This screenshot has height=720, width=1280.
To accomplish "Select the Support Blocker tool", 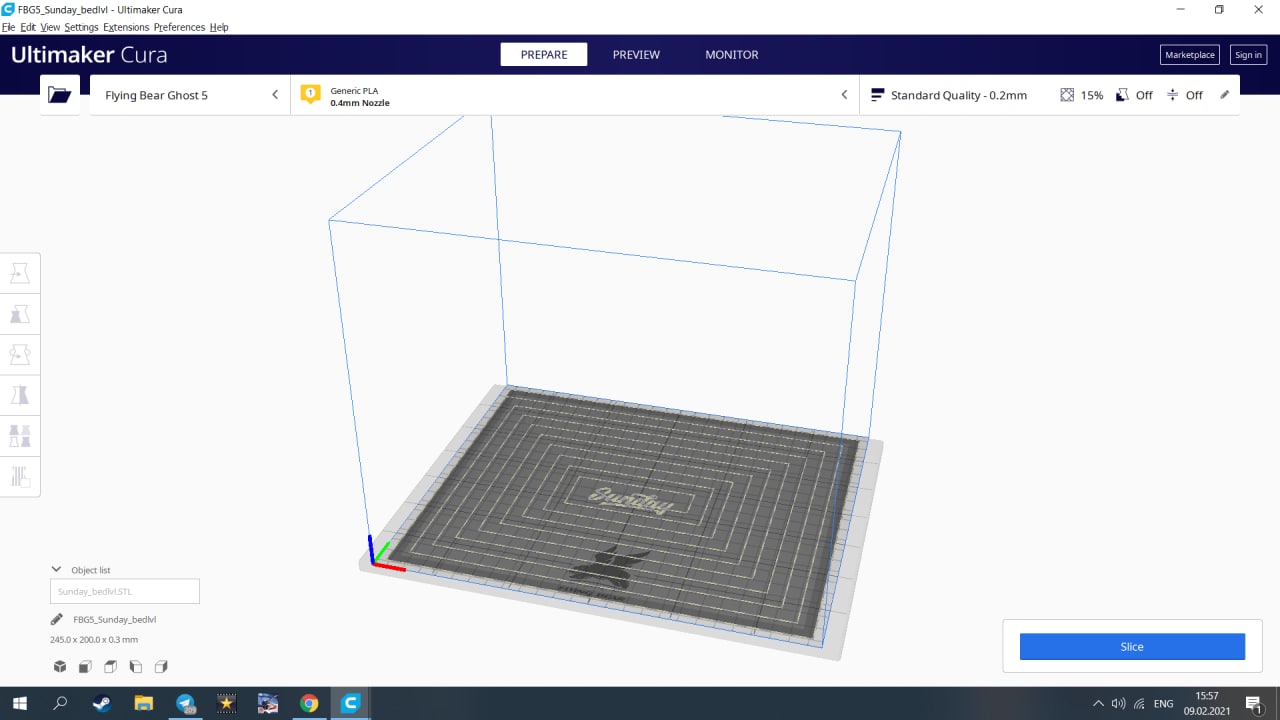I will pyautogui.click(x=20, y=477).
